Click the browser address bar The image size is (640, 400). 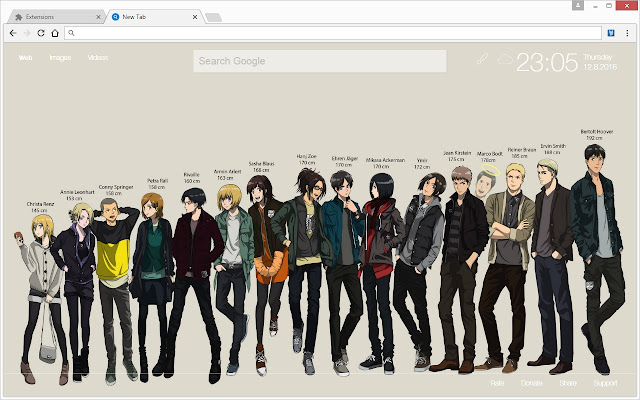(x=333, y=33)
